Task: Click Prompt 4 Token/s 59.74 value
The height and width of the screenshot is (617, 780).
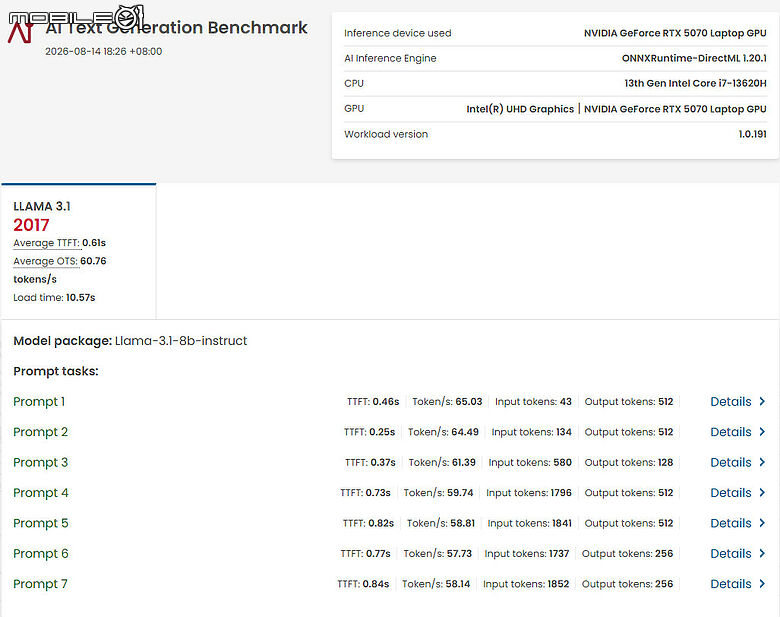Action: (x=460, y=493)
